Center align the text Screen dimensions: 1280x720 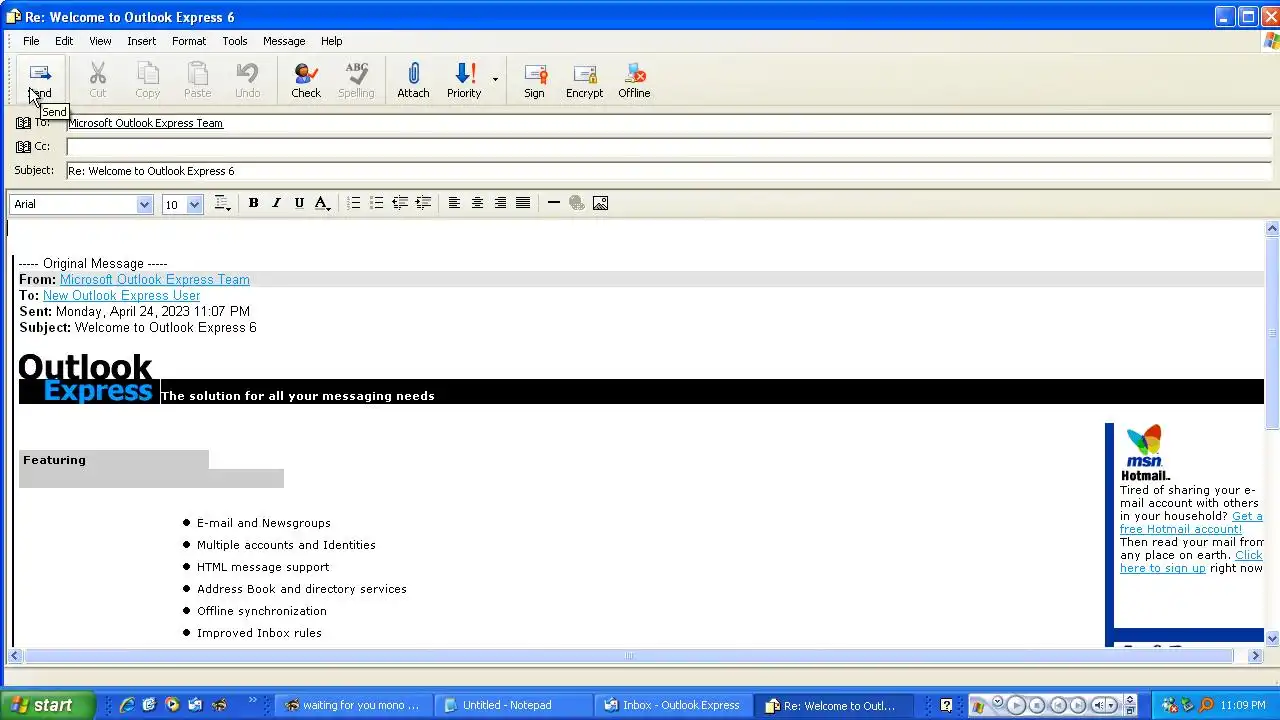477,203
